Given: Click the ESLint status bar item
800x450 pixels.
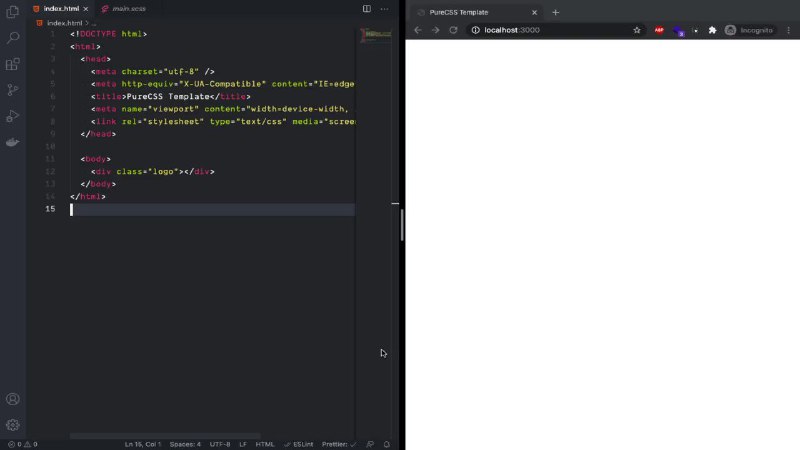Looking at the screenshot, I should pyautogui.click(x=299, y=444).
